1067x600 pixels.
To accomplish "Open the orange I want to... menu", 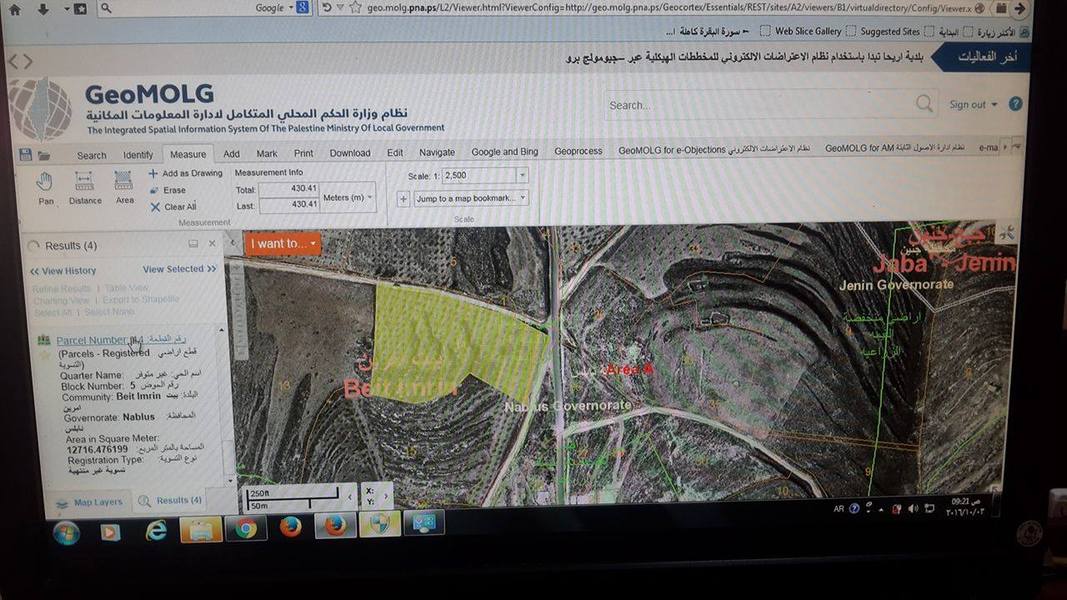I will 283,243.
